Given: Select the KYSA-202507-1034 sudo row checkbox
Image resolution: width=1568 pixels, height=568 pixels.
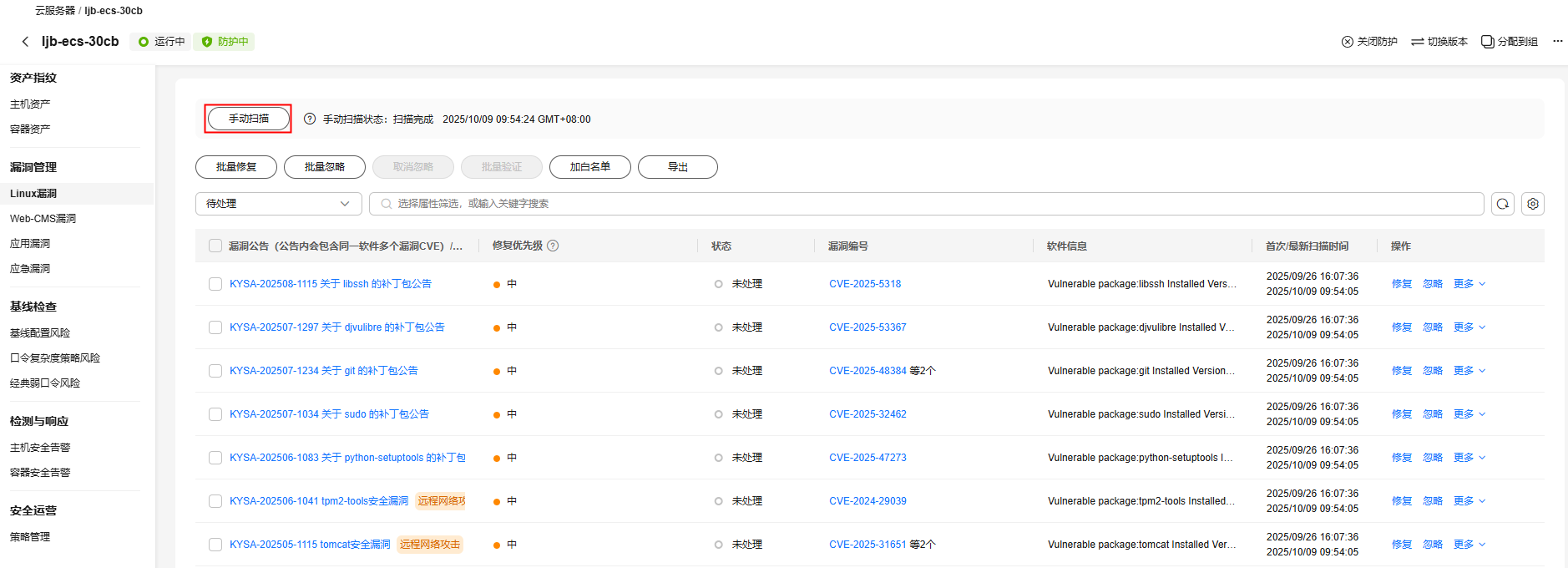Looking at the screenshot, I should click(x=215, y=414).
